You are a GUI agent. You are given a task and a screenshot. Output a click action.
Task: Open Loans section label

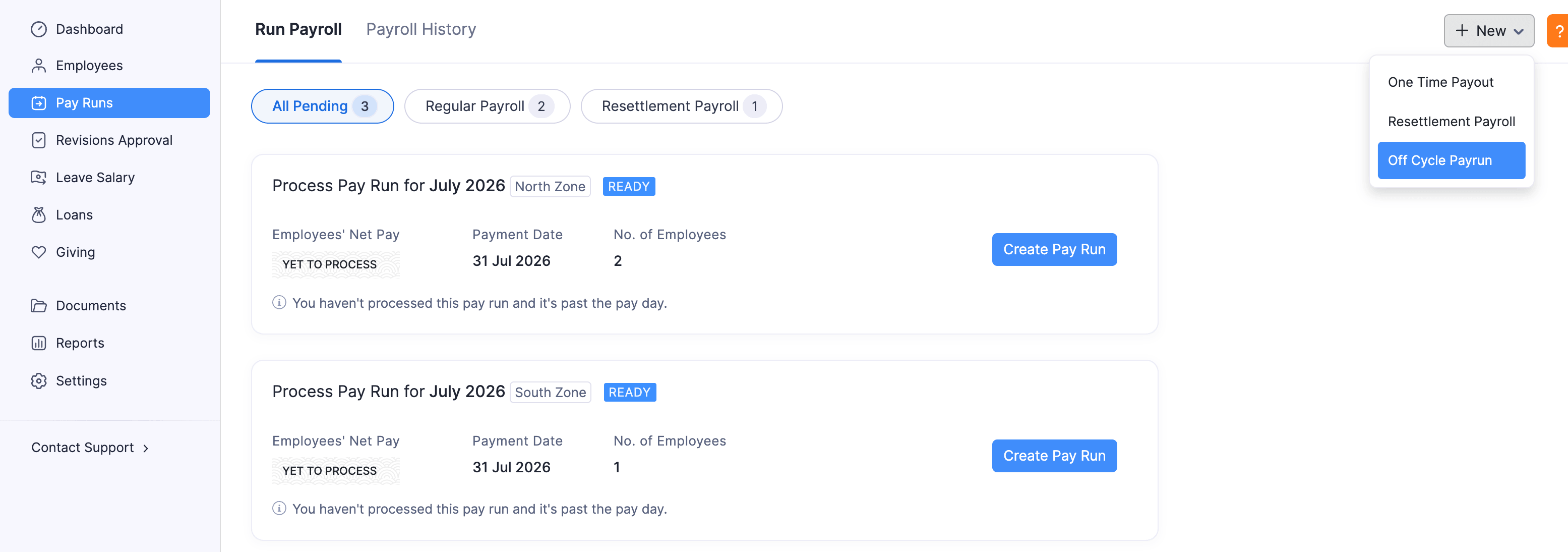74,215
